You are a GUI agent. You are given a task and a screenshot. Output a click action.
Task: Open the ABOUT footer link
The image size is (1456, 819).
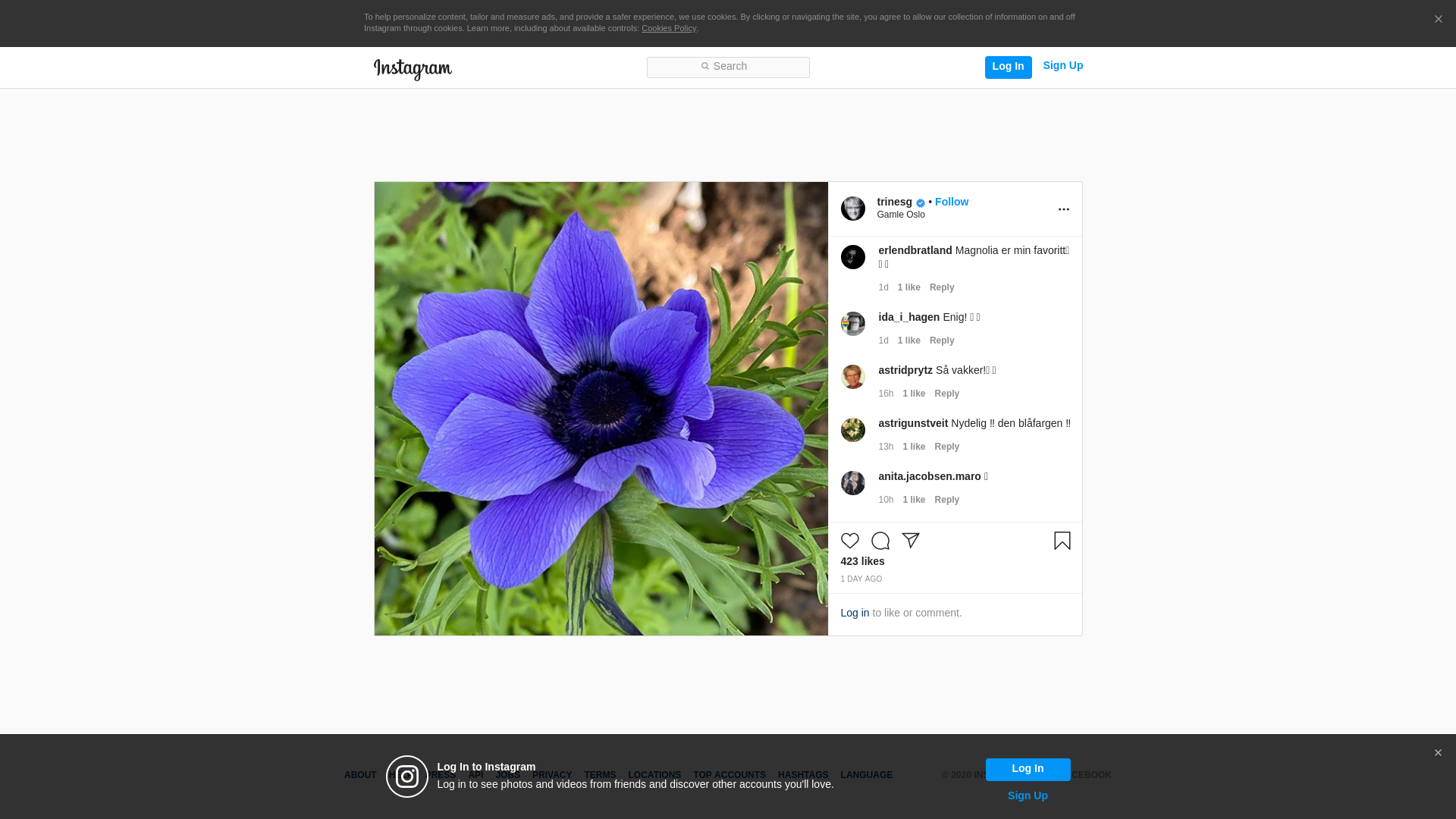[360, 775]
